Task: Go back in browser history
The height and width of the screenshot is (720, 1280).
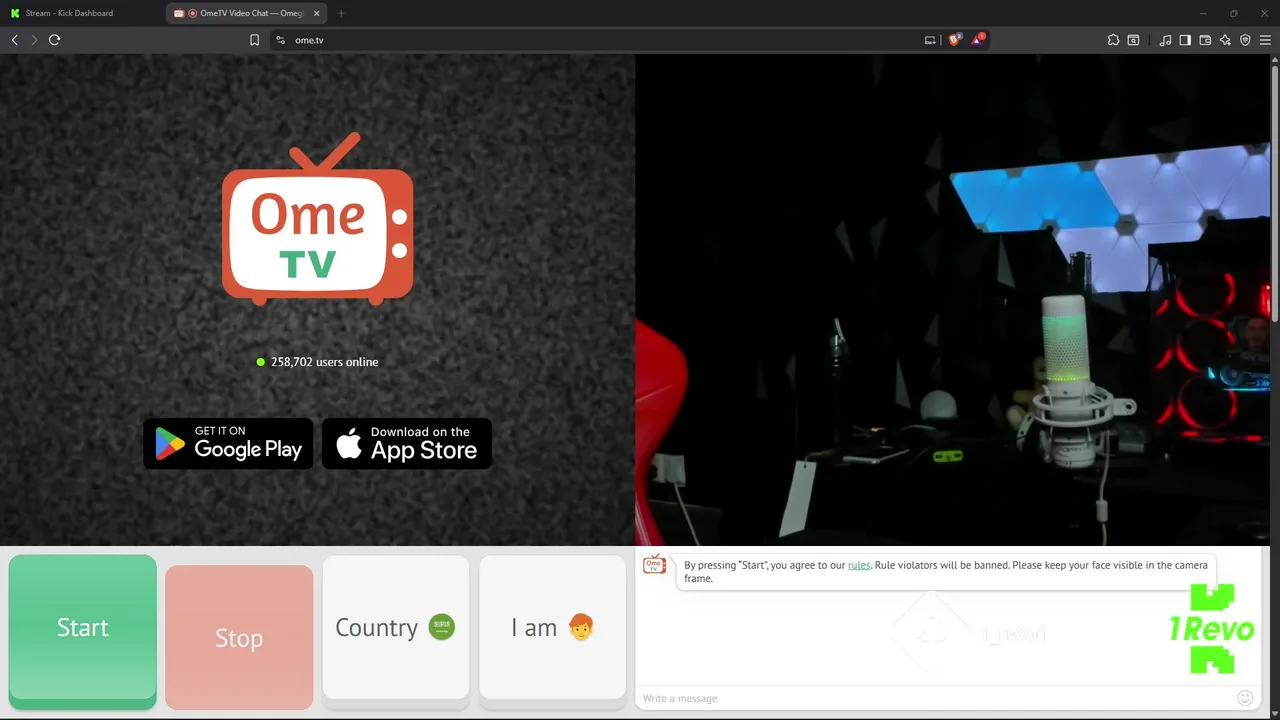Action: tap(14, 40)
